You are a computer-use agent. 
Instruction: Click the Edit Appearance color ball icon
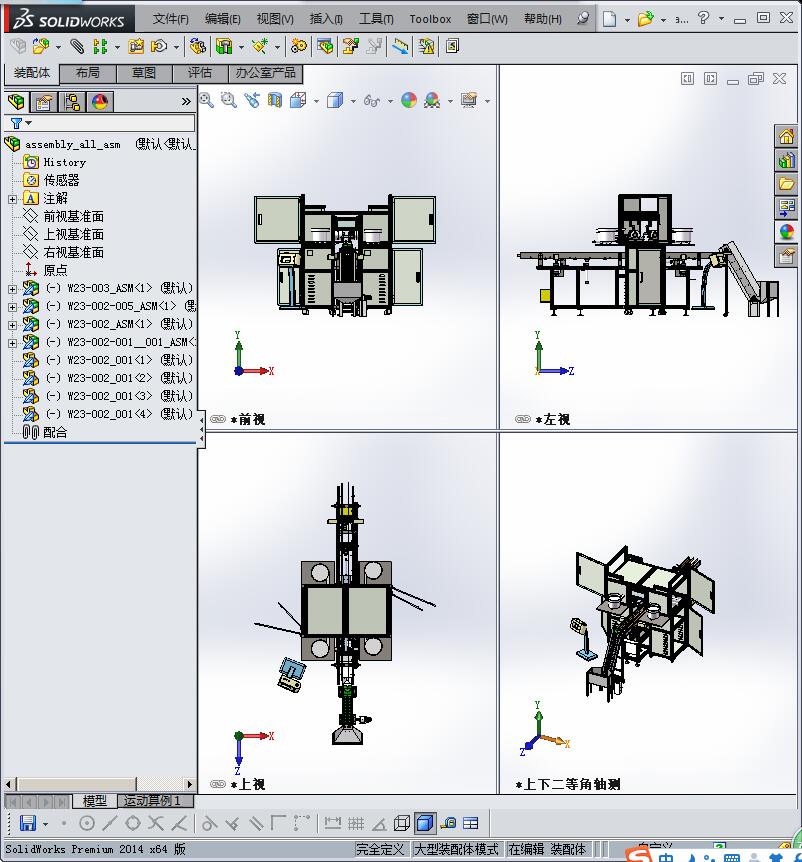coord(409,100)
